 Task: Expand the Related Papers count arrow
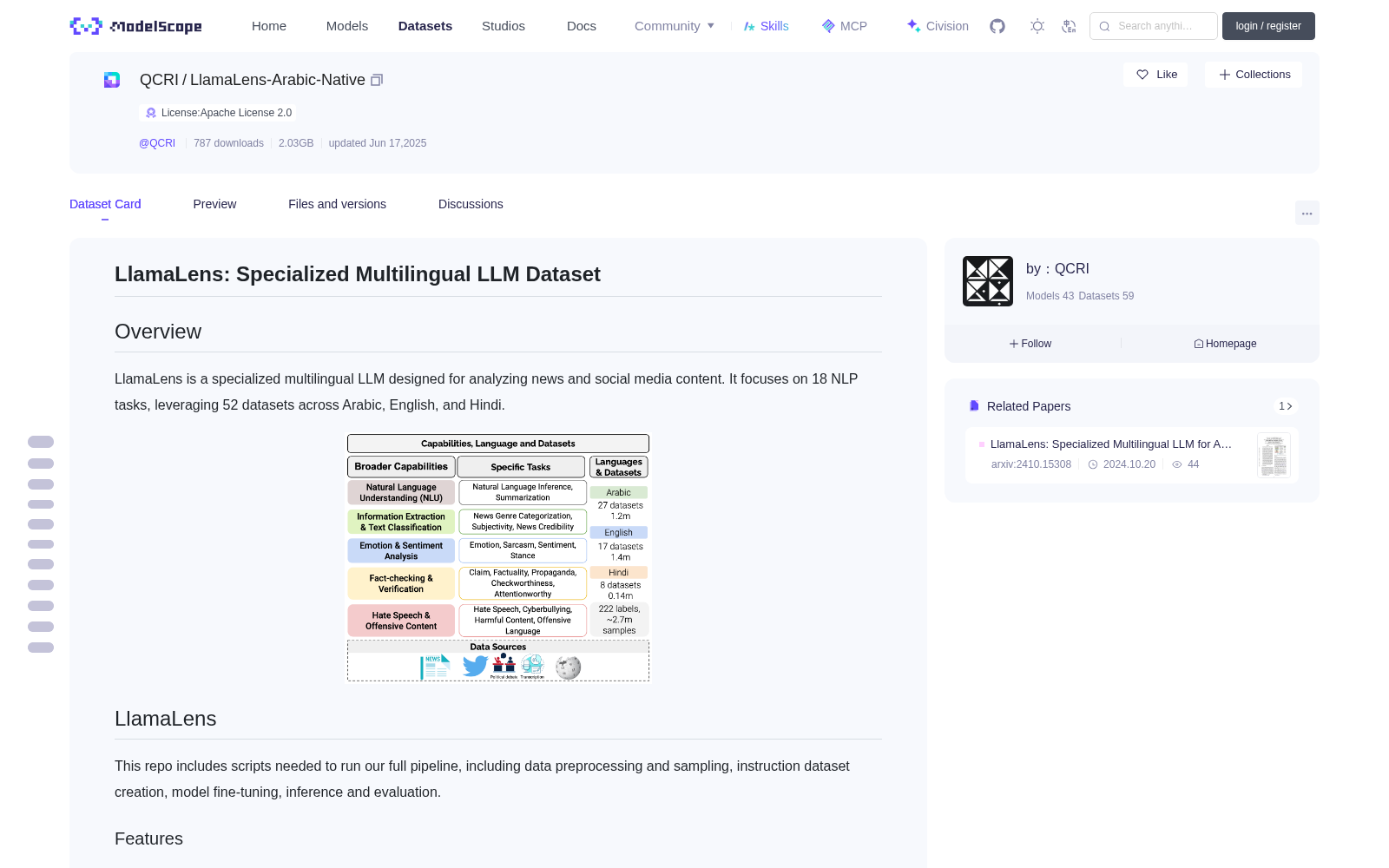pos(1286,406)
